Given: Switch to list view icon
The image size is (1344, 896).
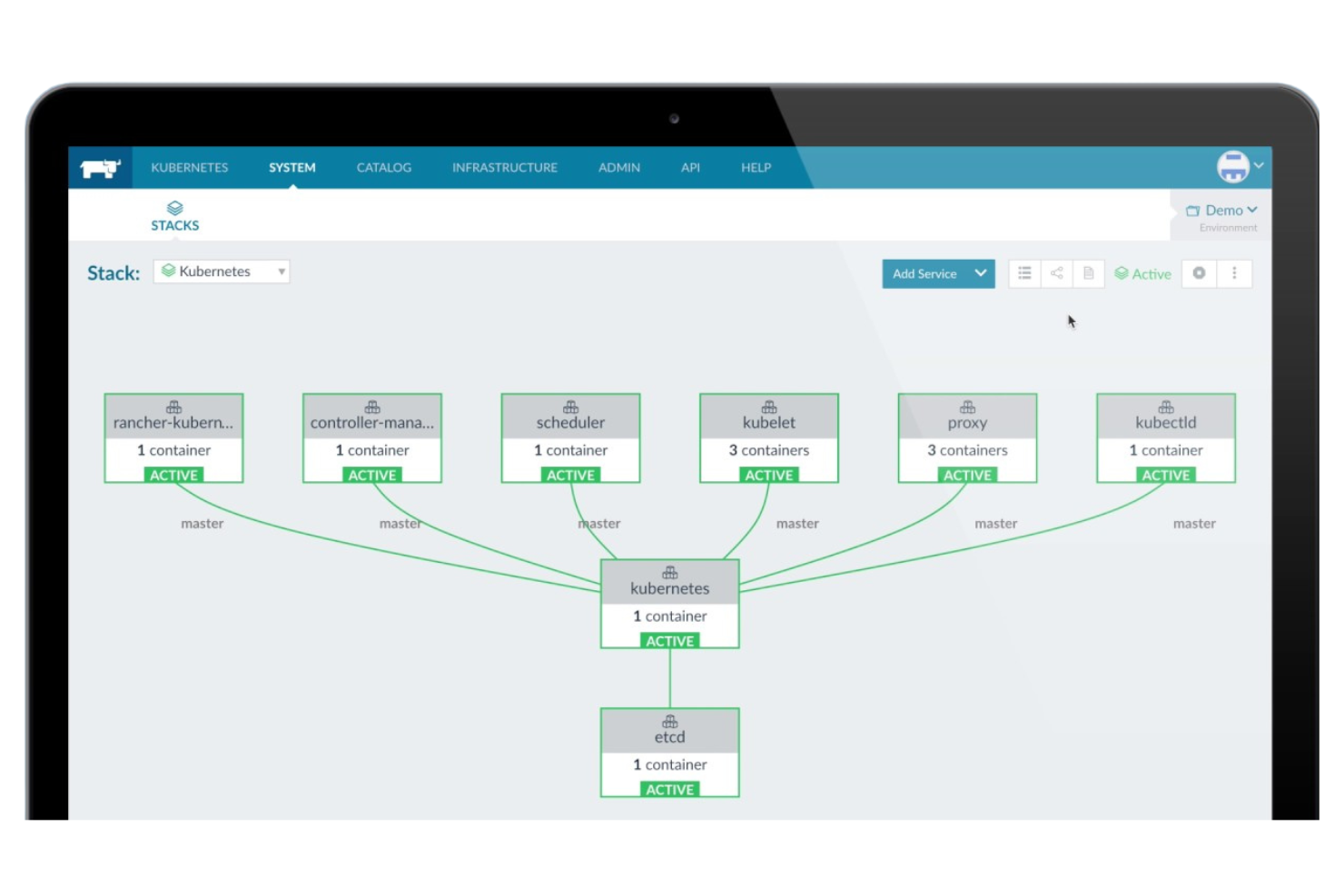Looking at the screenshot, I should [x=1024, y=273].
